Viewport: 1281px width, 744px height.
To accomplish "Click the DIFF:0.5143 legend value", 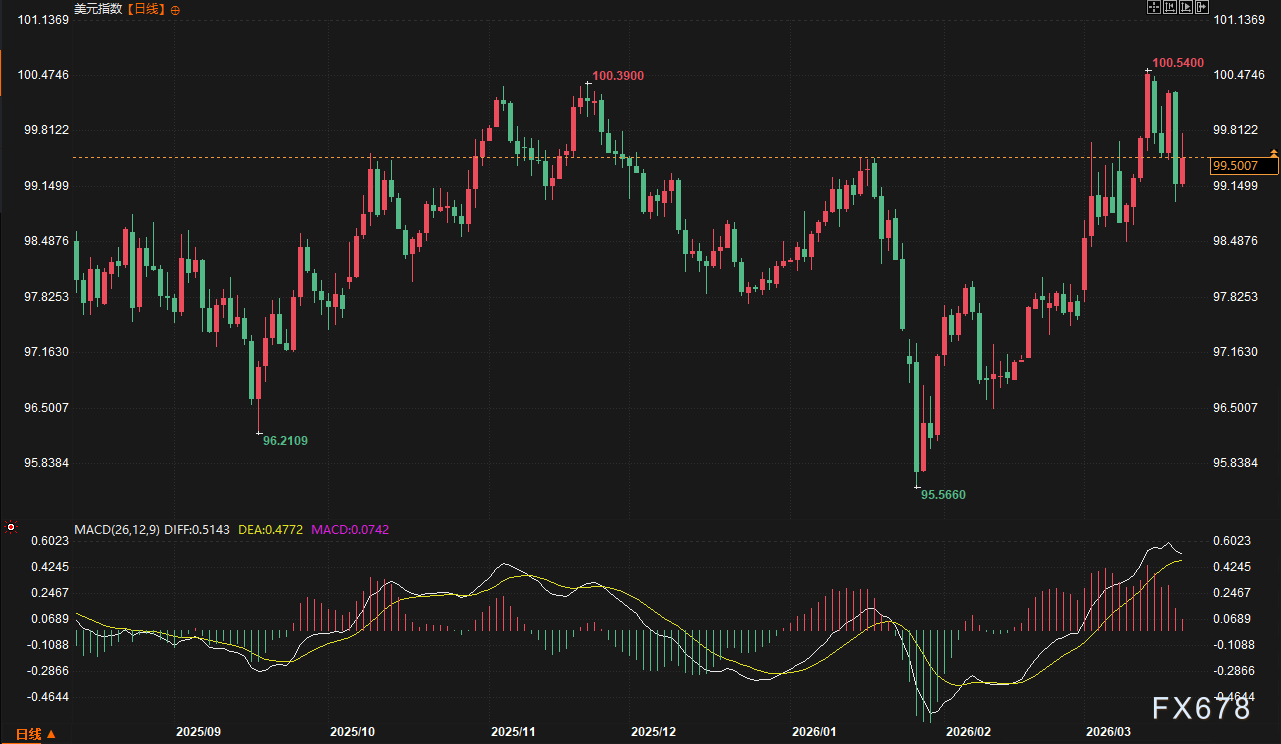I will pos(196,529).
